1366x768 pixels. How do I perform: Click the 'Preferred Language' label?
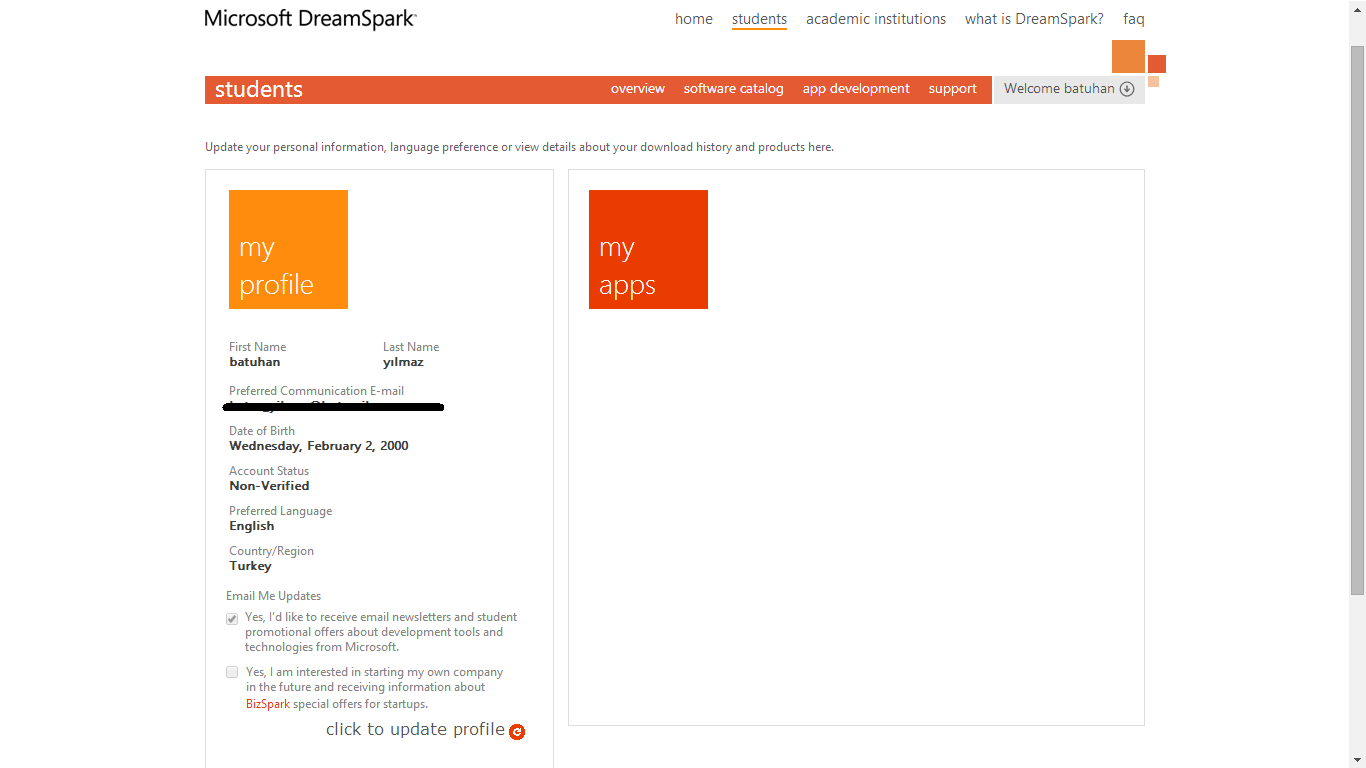coord(280,511)
